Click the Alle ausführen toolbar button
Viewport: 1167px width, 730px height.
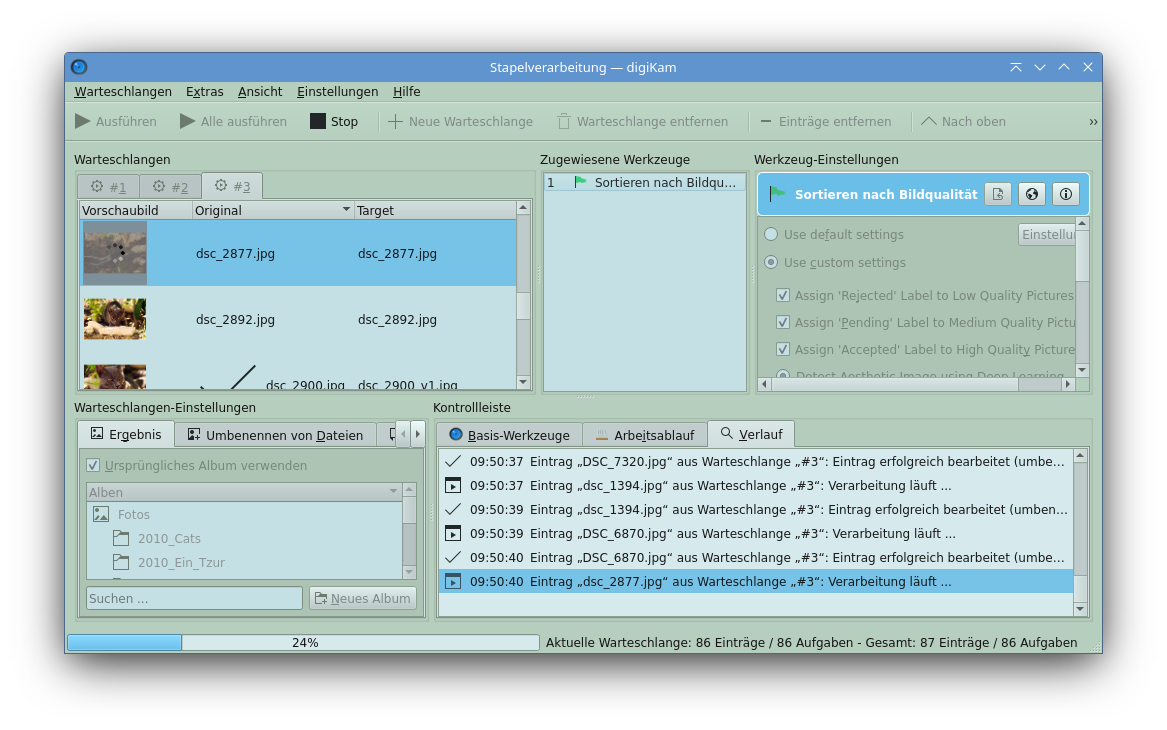click(x=233, y=121)
